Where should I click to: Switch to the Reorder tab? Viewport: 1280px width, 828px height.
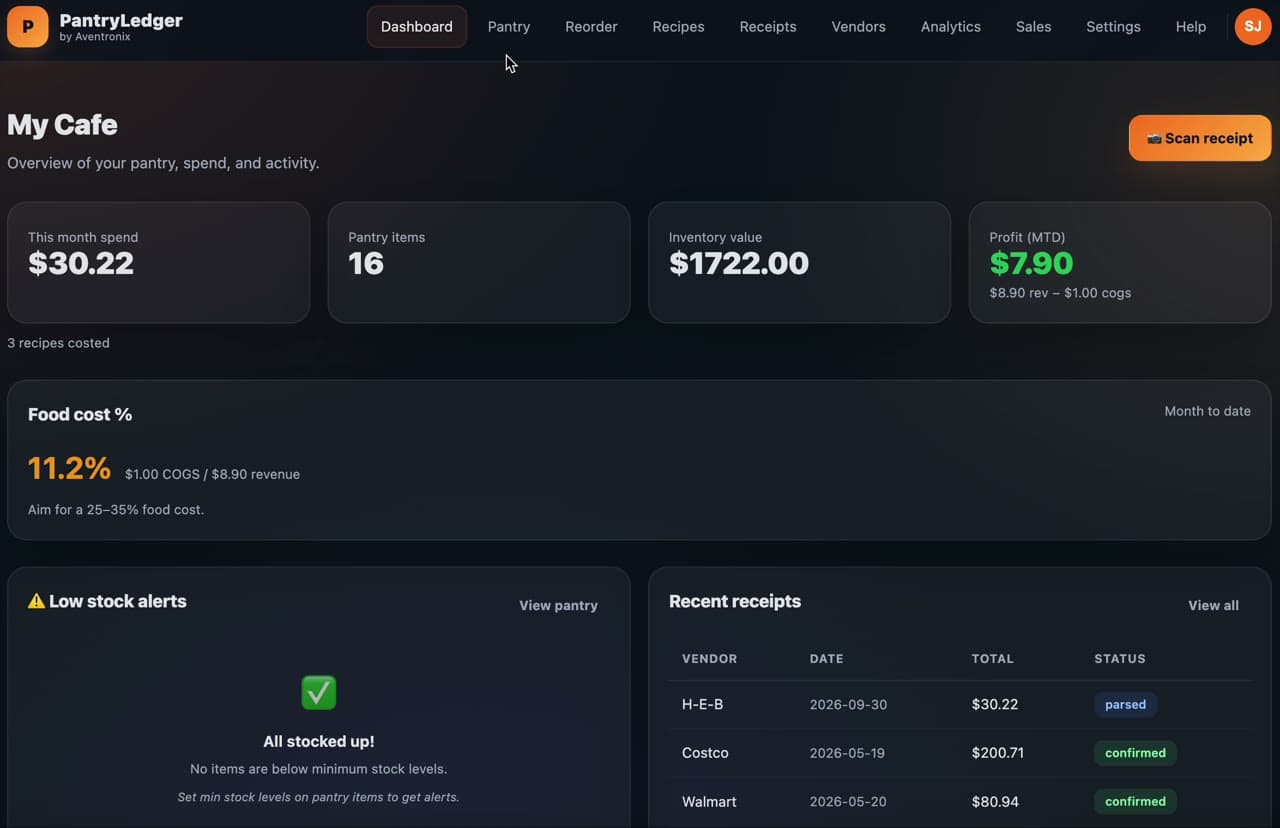(591, 27)
